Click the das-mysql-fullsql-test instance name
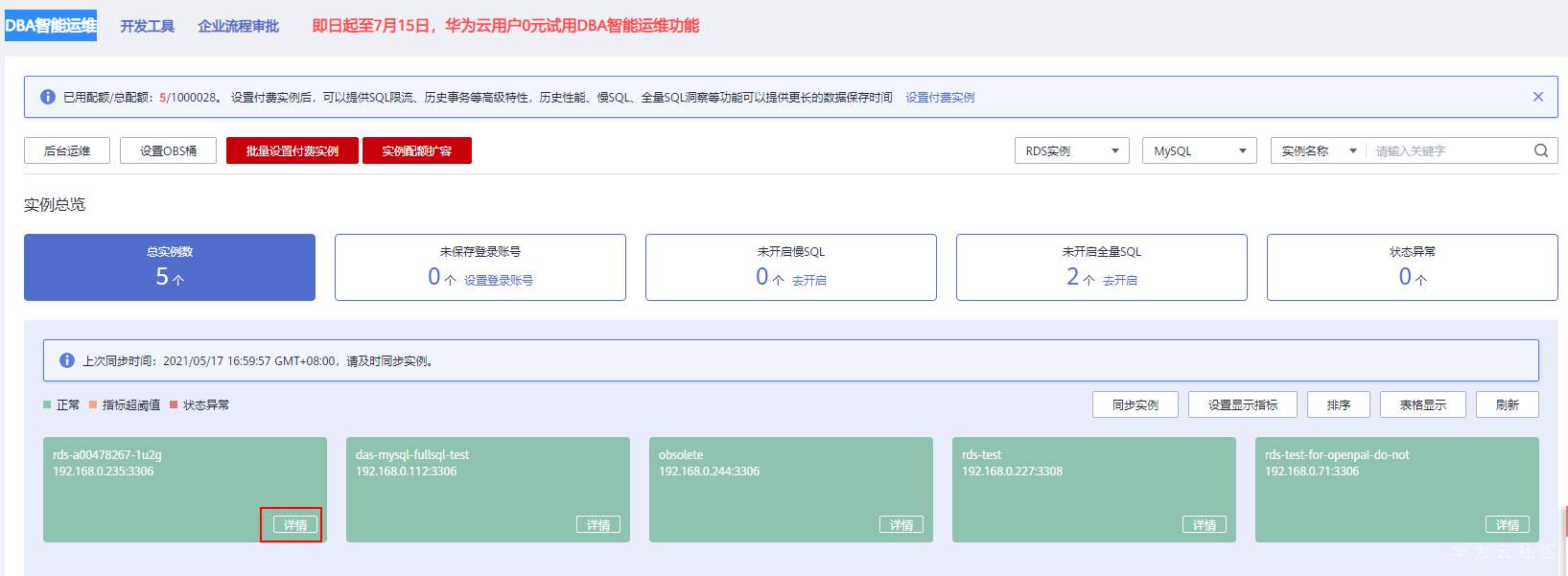The height and width of the screenshot is (576, 1568). (x=412, y=454)
